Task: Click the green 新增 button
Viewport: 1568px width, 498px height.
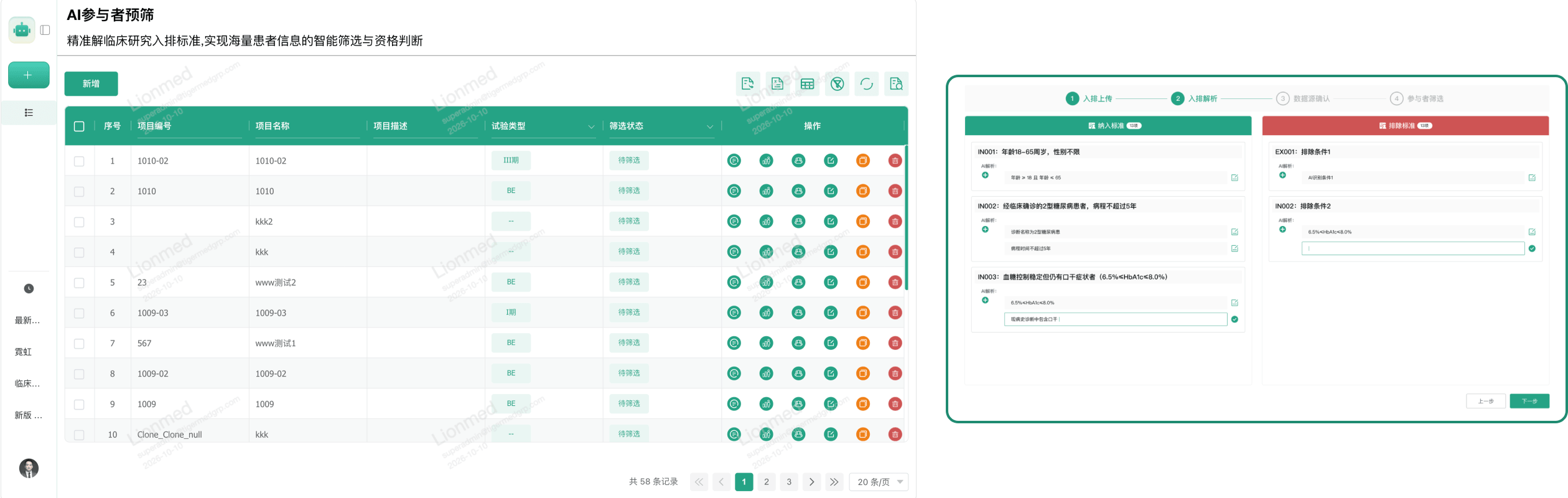Action: pyautogui.click(x=91, y=83)
